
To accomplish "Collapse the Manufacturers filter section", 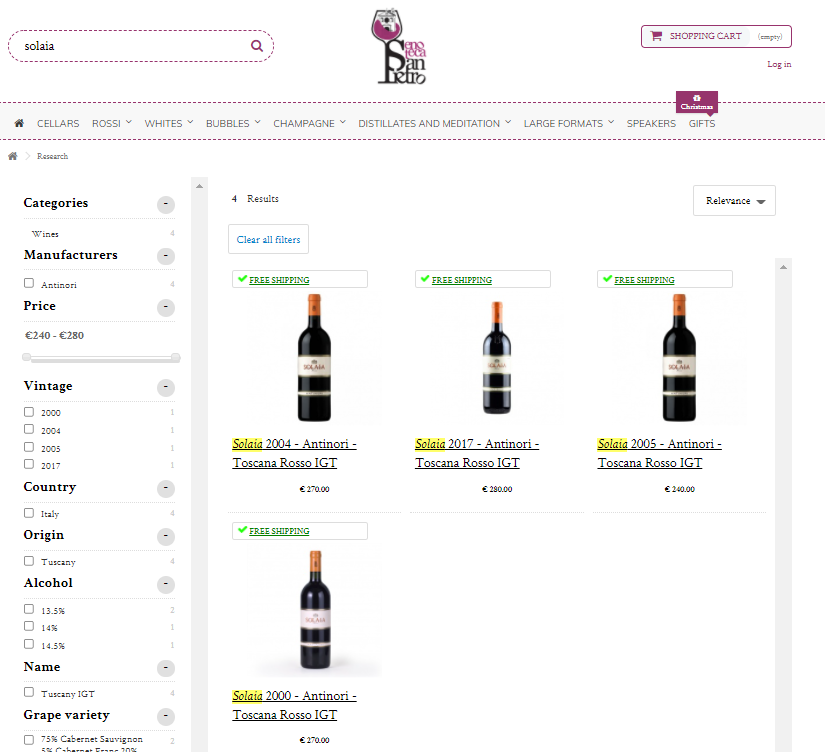I will click(x=166, y=256).
